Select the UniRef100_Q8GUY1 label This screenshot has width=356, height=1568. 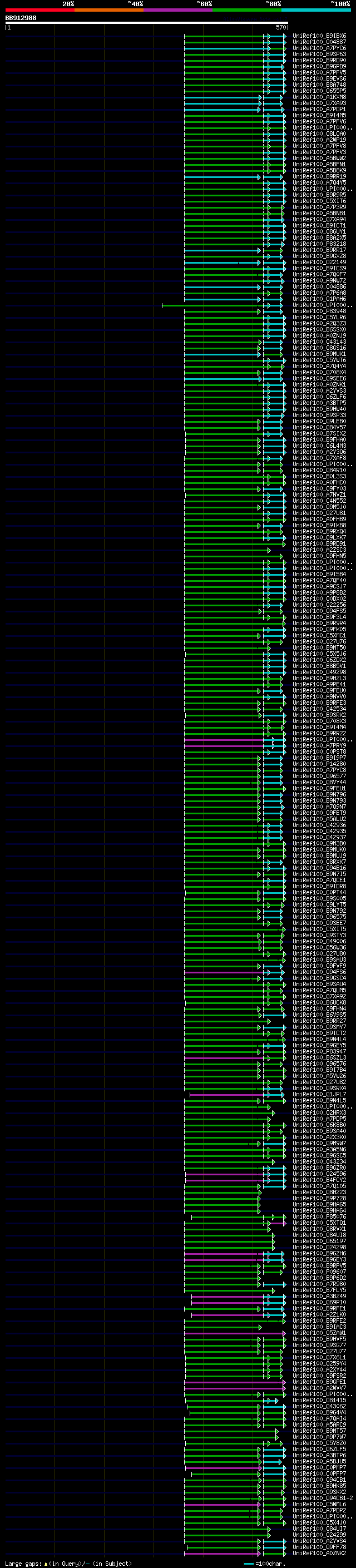[x=319, y=231]
